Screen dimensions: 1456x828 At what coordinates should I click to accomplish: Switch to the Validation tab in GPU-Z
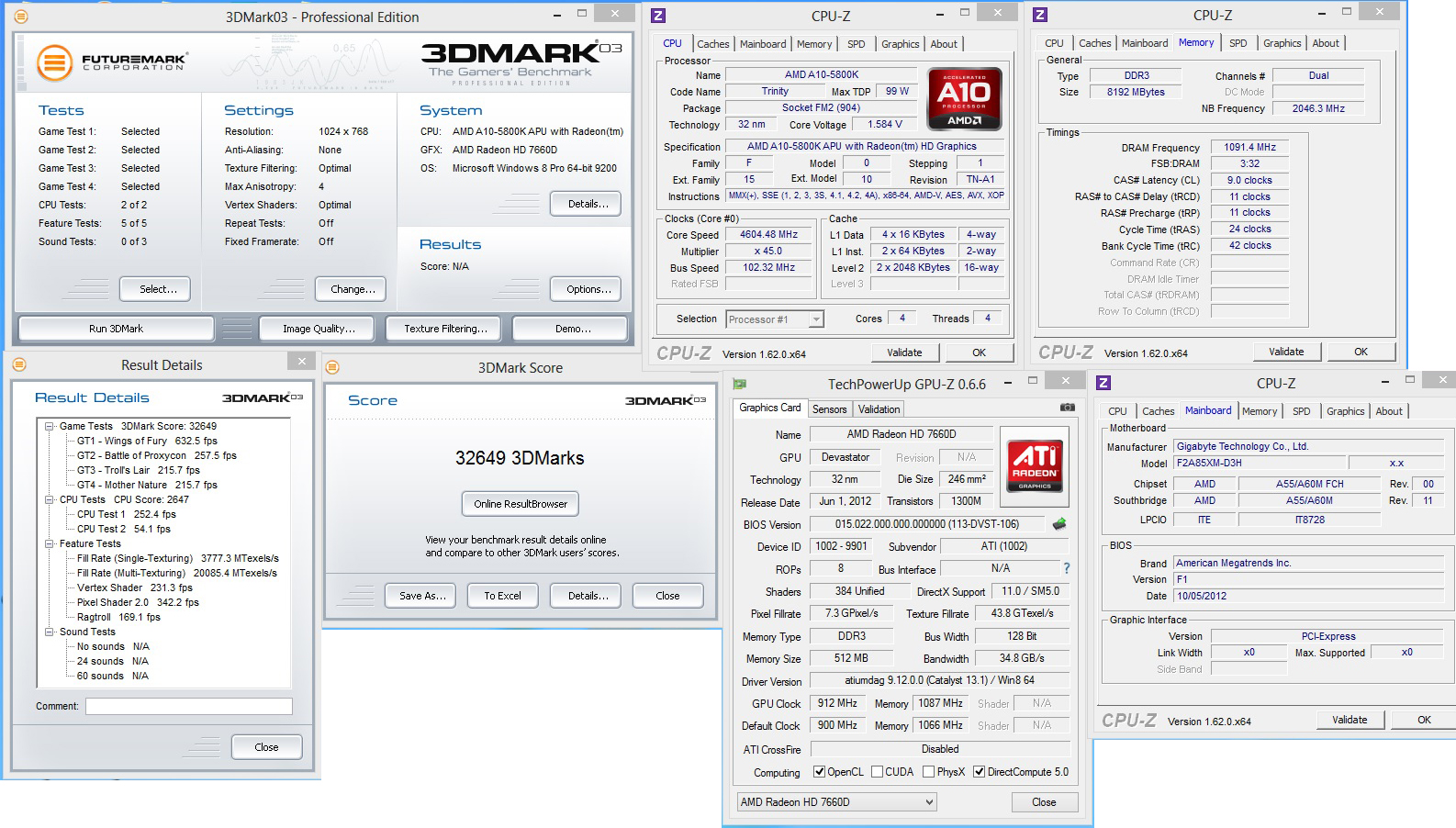click(x=879, y=409)
